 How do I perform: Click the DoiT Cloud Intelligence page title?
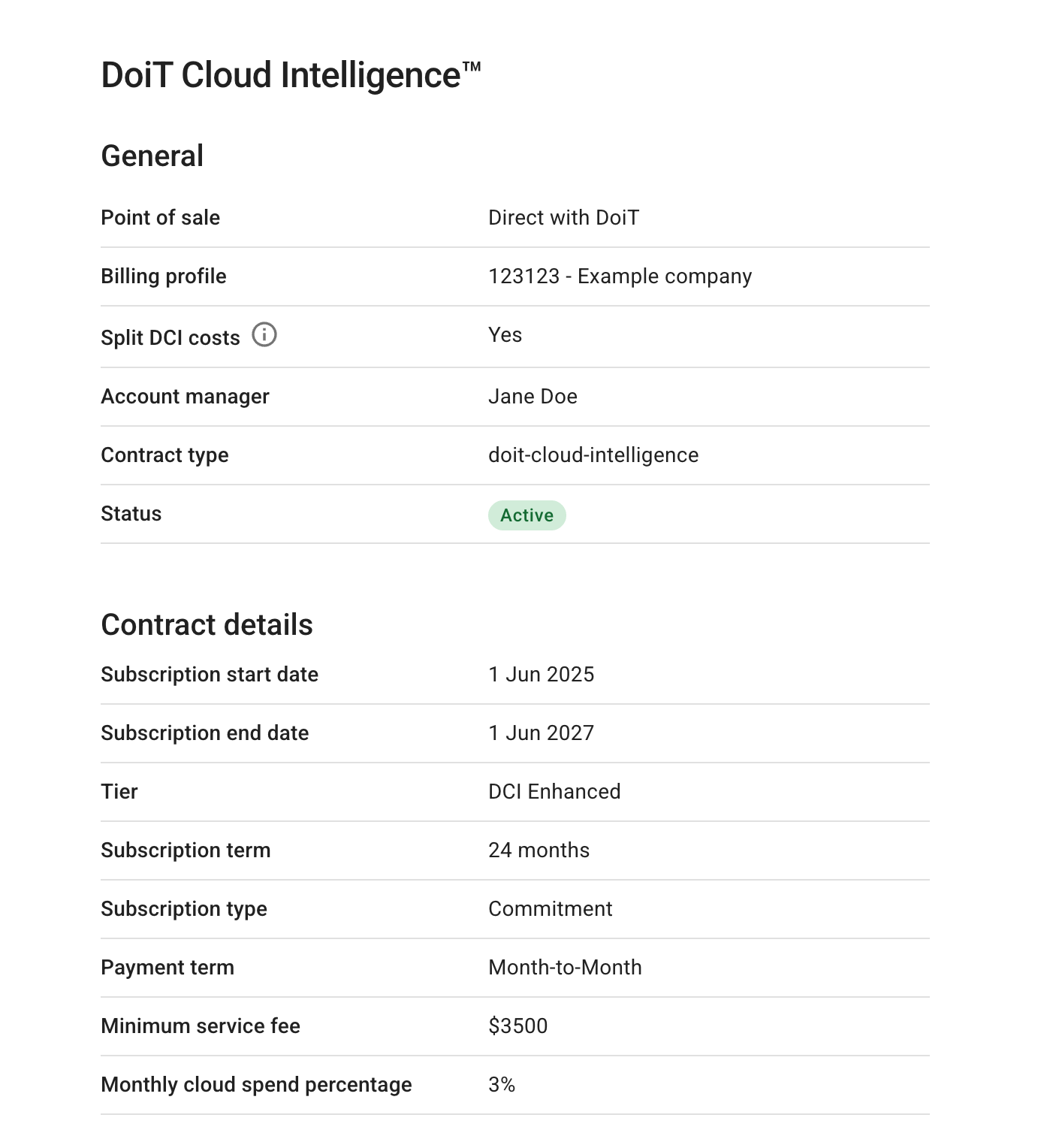(x=291, y=74)
